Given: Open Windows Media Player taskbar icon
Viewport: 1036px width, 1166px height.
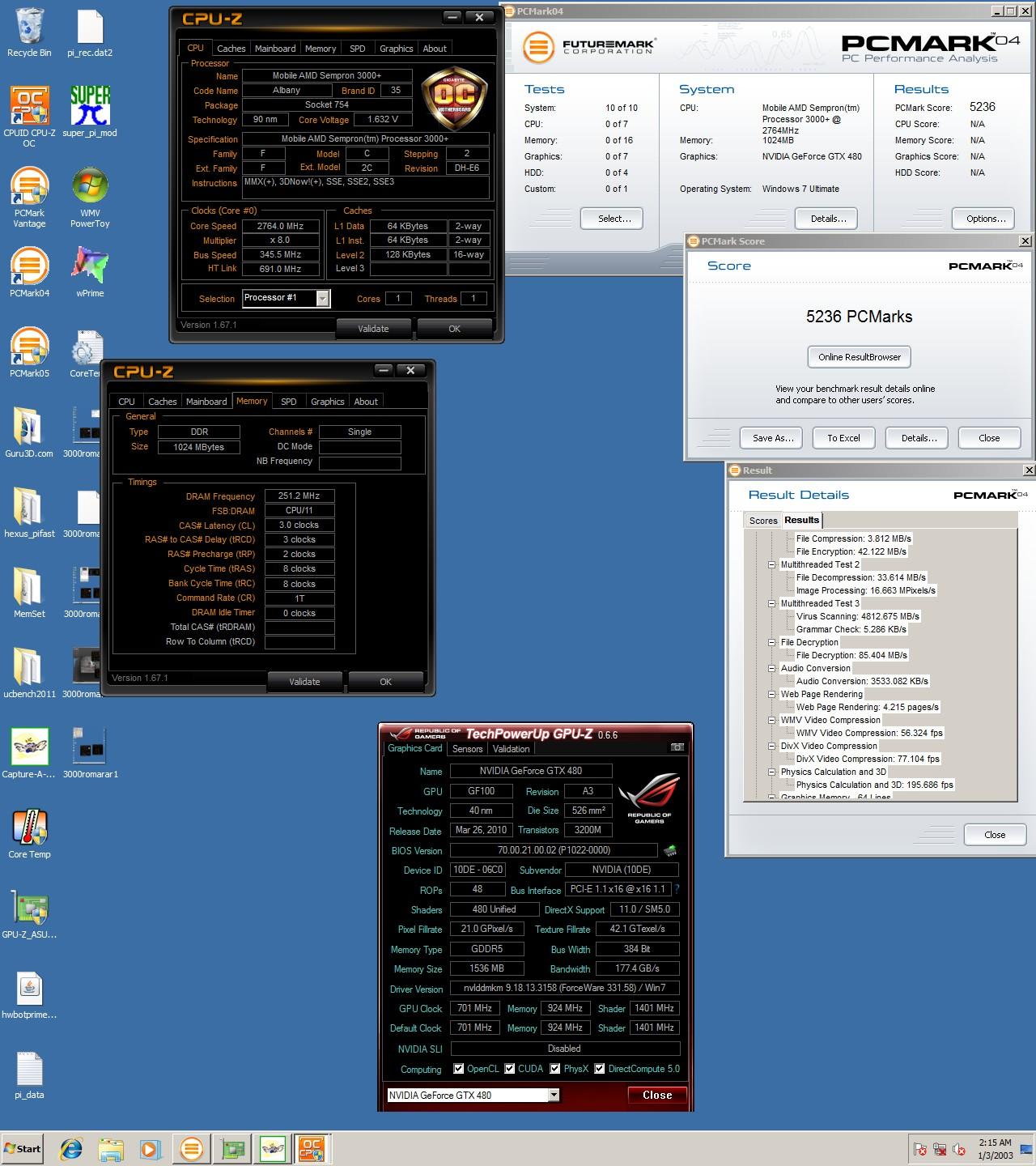Looking at the screenshot, I should pos(150,1148).
